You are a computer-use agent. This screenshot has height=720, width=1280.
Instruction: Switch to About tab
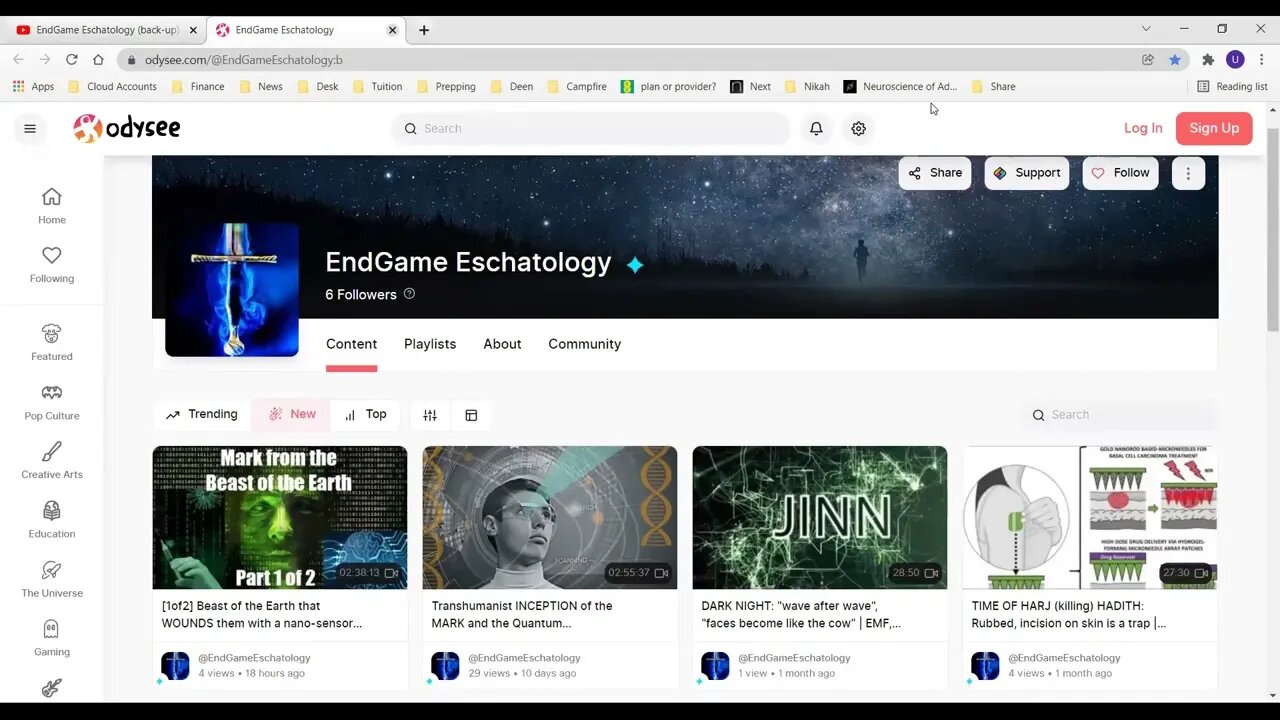[x=502, y=344]
